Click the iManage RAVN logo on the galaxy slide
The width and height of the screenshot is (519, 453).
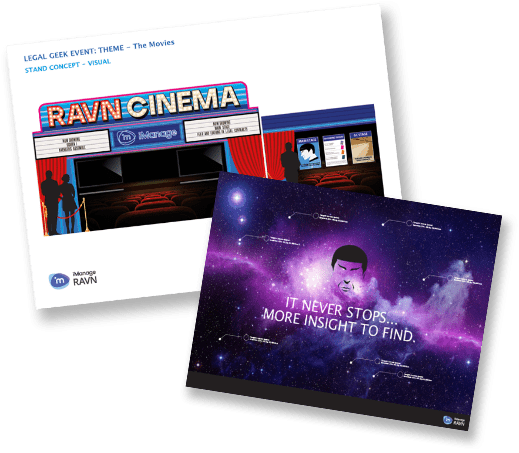(x=454, y=420)
